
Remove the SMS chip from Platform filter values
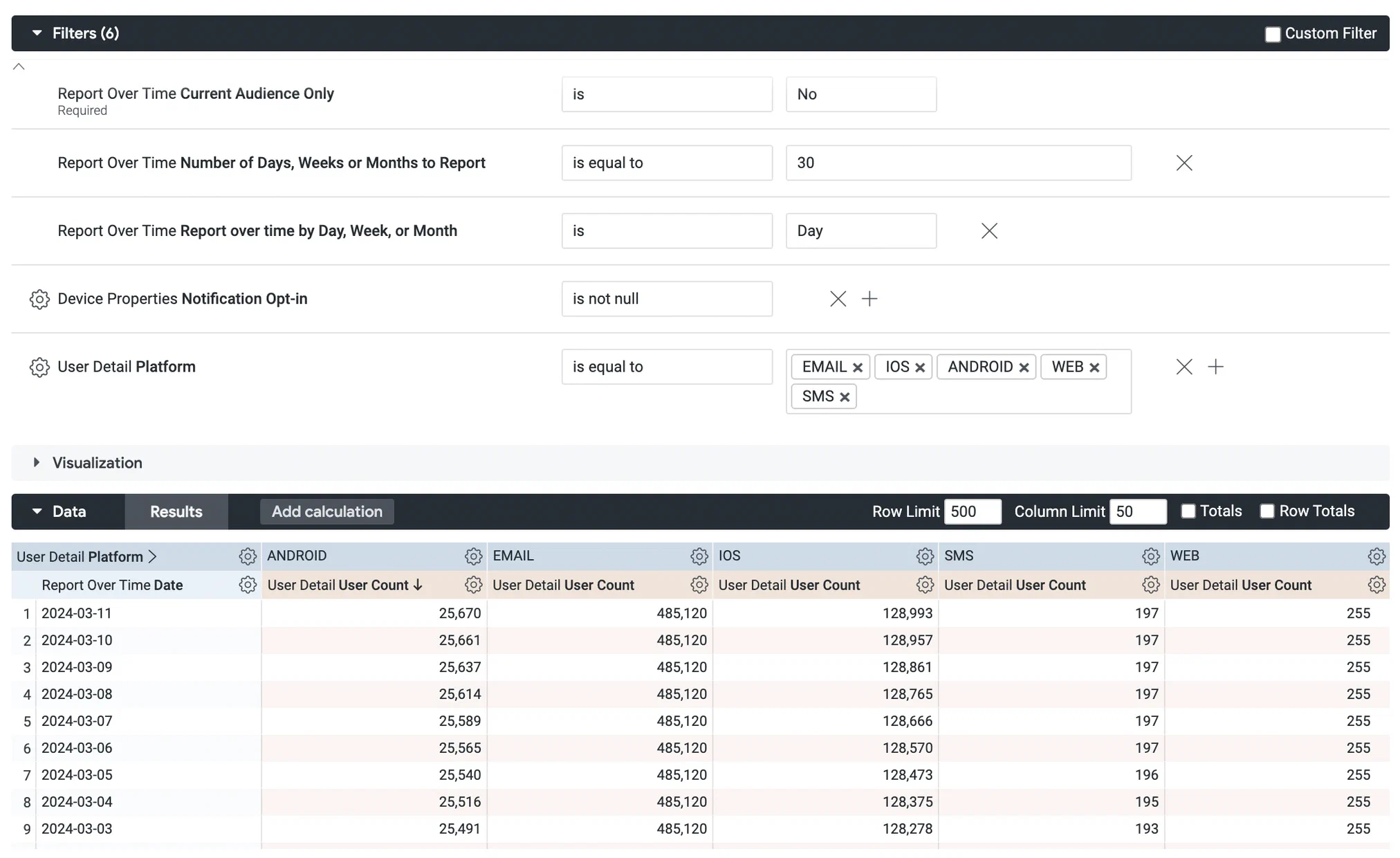pos(845,396)
